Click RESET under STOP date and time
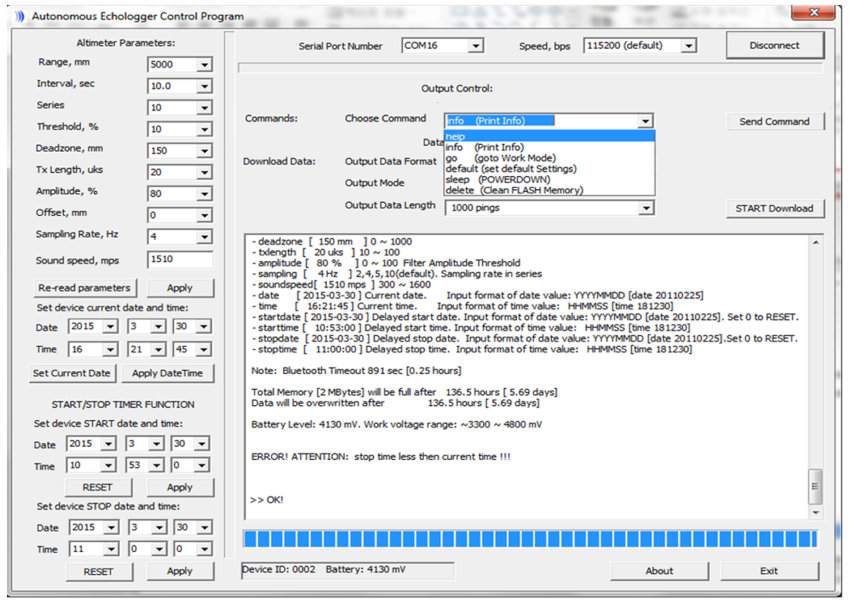 99,571
